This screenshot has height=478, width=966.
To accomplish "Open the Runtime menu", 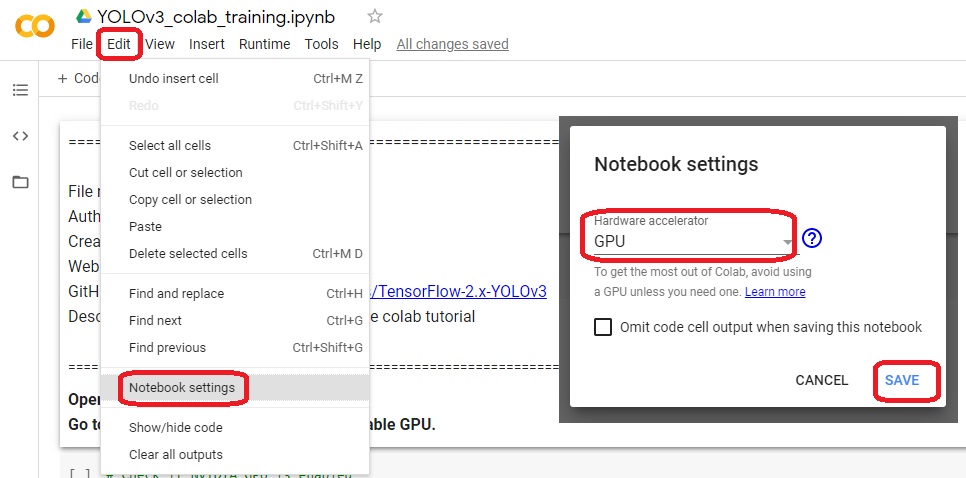I will pos(264,44).
